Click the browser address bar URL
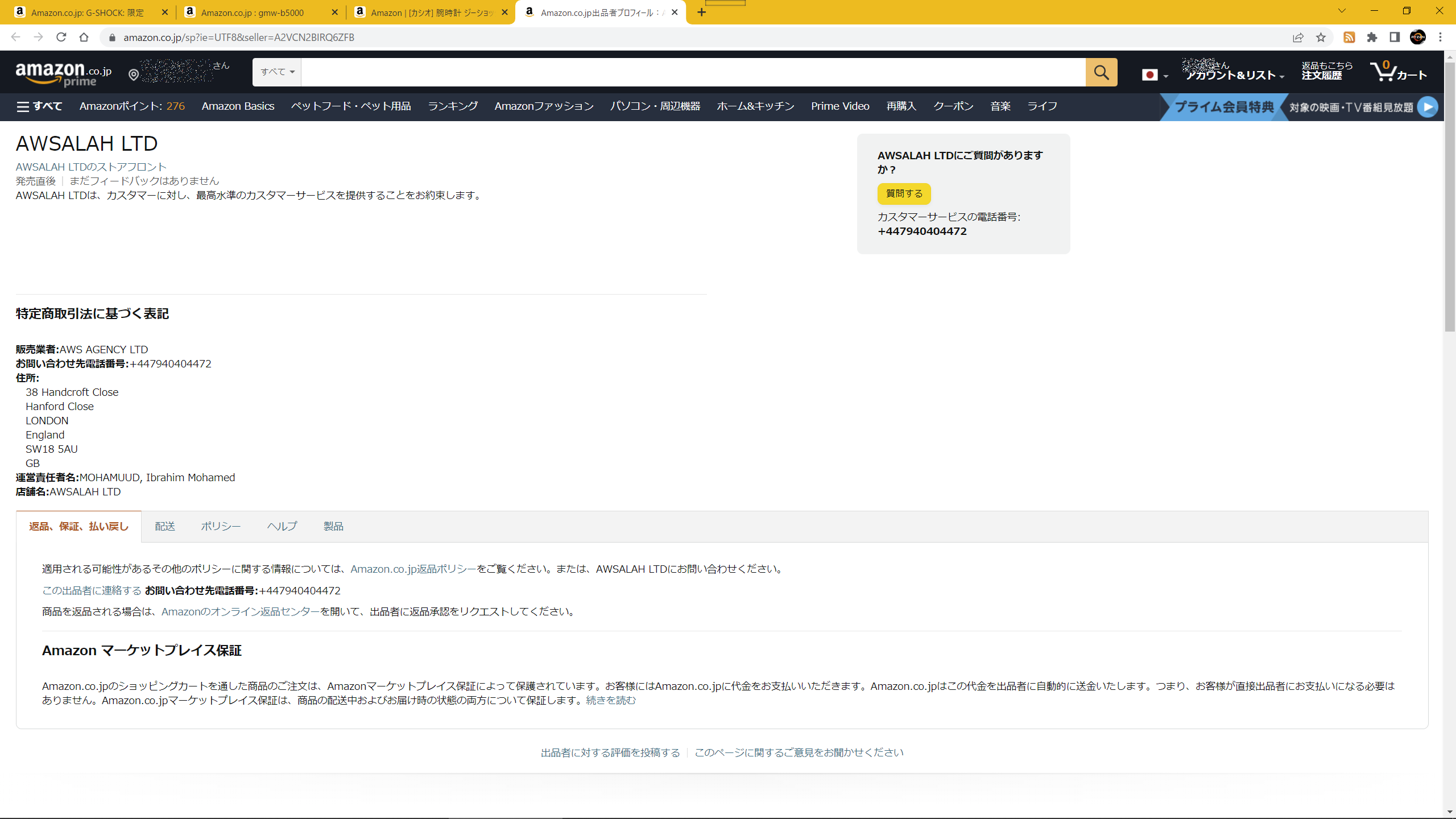This screenshot has height=819, width=1456. [239, 38]
